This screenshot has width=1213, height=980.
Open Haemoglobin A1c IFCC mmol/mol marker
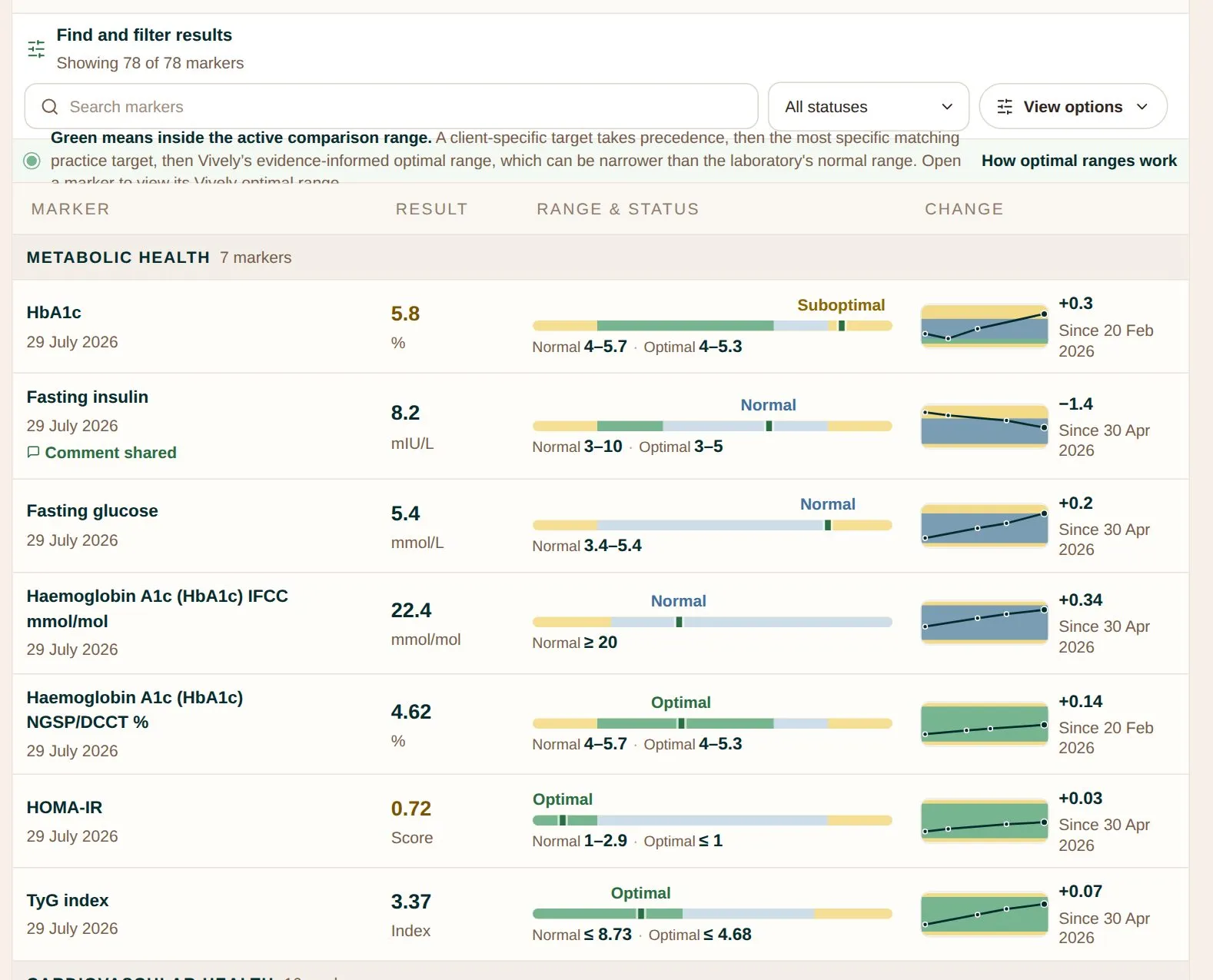click(158, 609)
